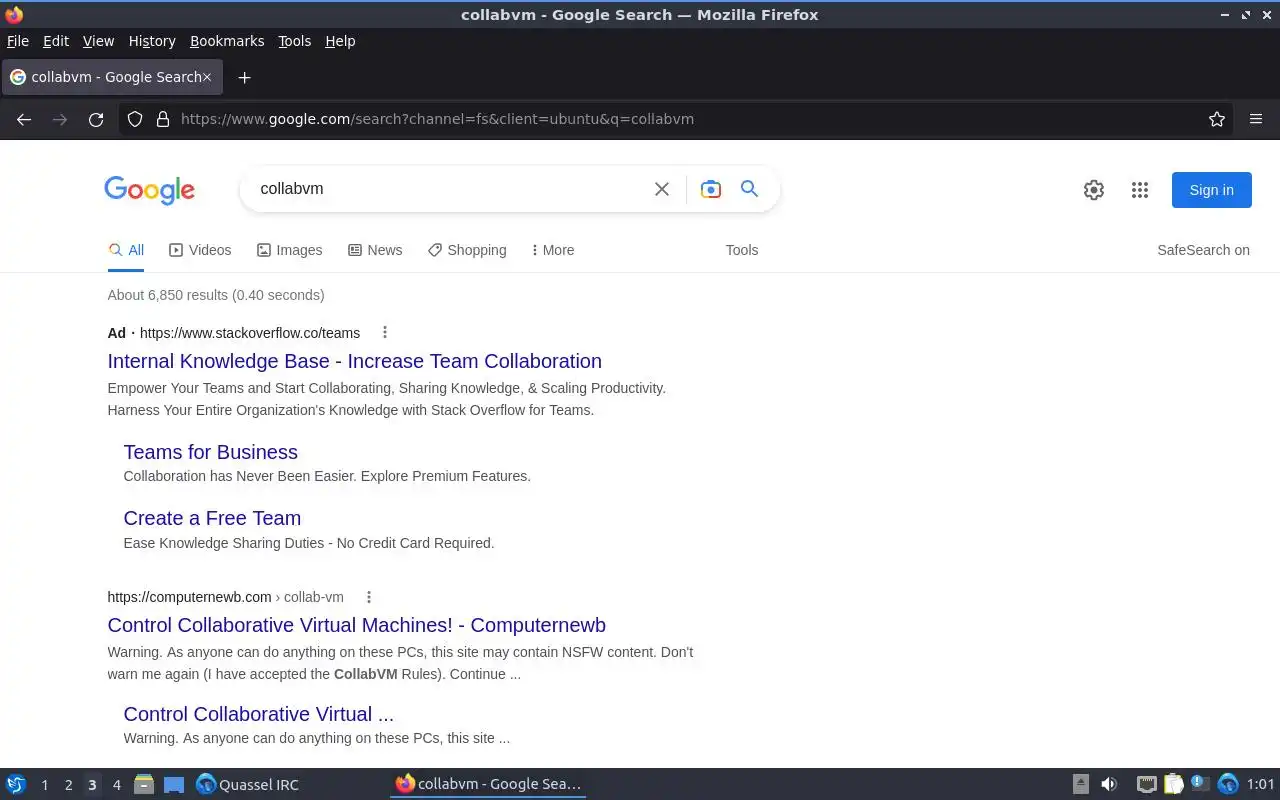Image resolution: width=1280 pixels, height=800 pixels.
Task: Switch to Quassel IRC in taskbar
Action: 247,784
